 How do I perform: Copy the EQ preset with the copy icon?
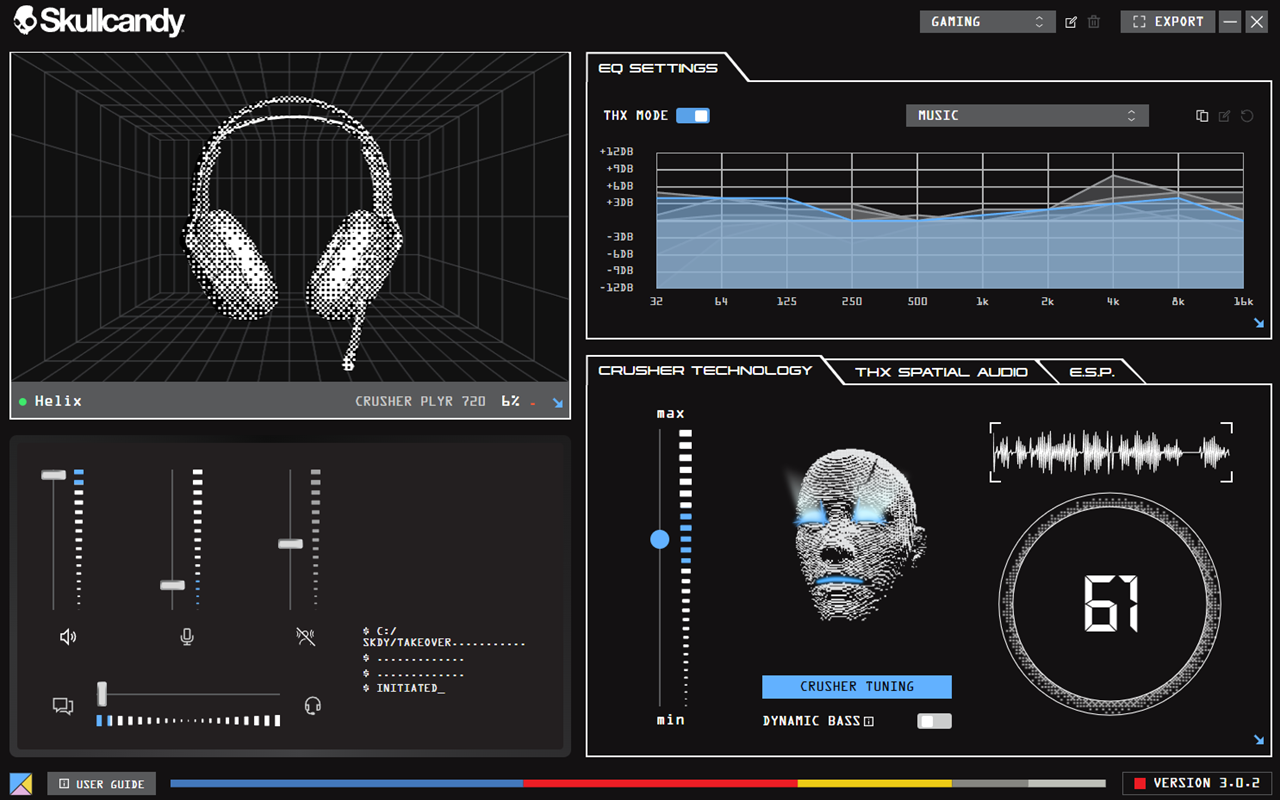[1202, 116]
